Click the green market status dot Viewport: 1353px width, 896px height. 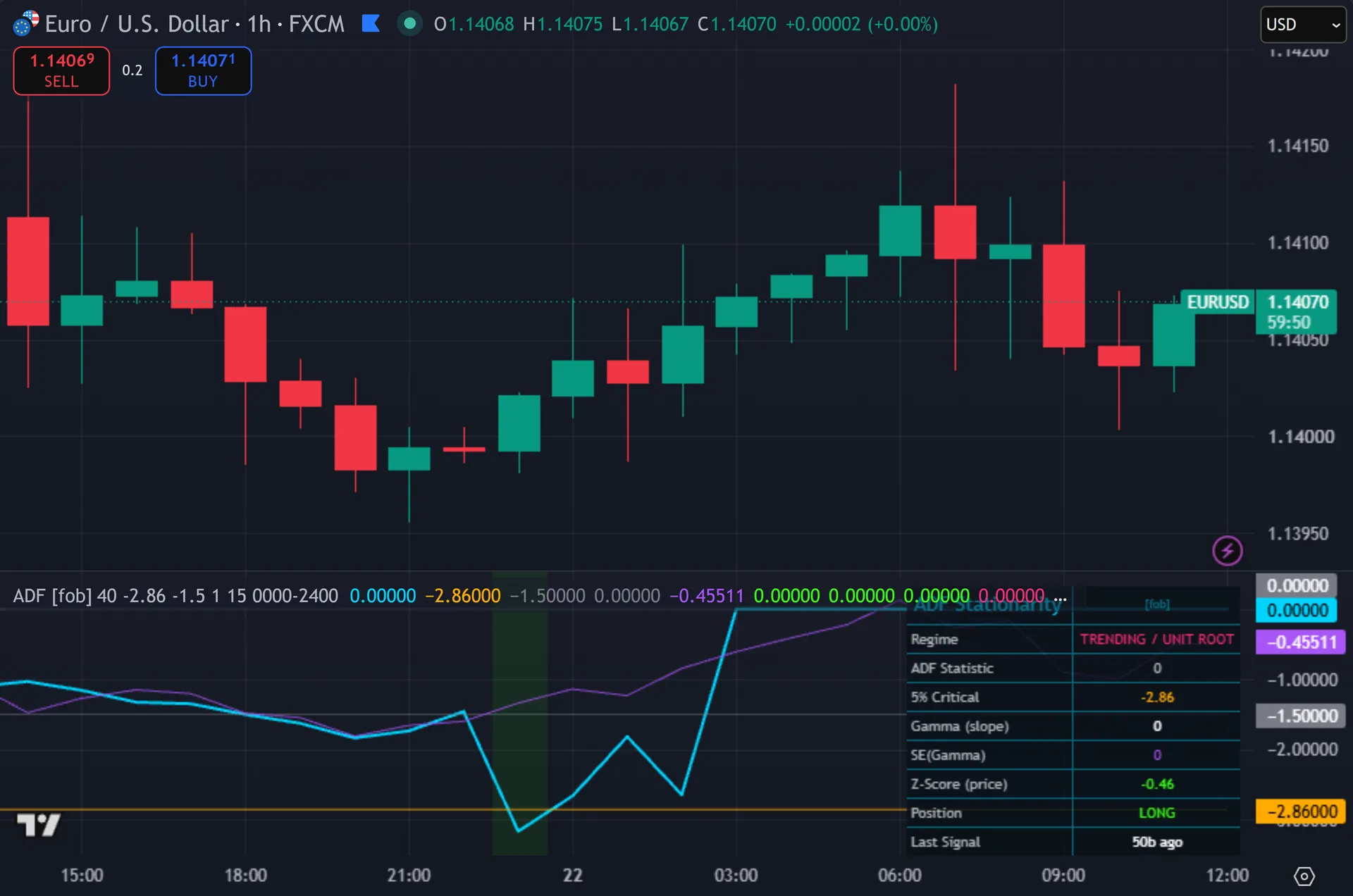click(x=409, y=24)
